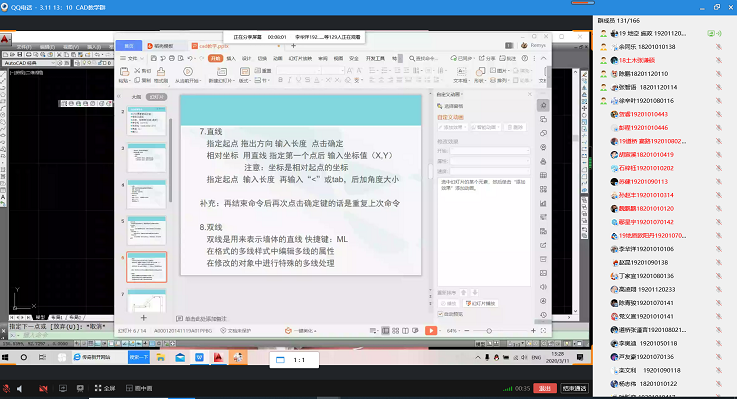Toggle the 自动预览 auto preview checkbox
The height and width of the screenshot is (399, 737).
tap(440, 314)
